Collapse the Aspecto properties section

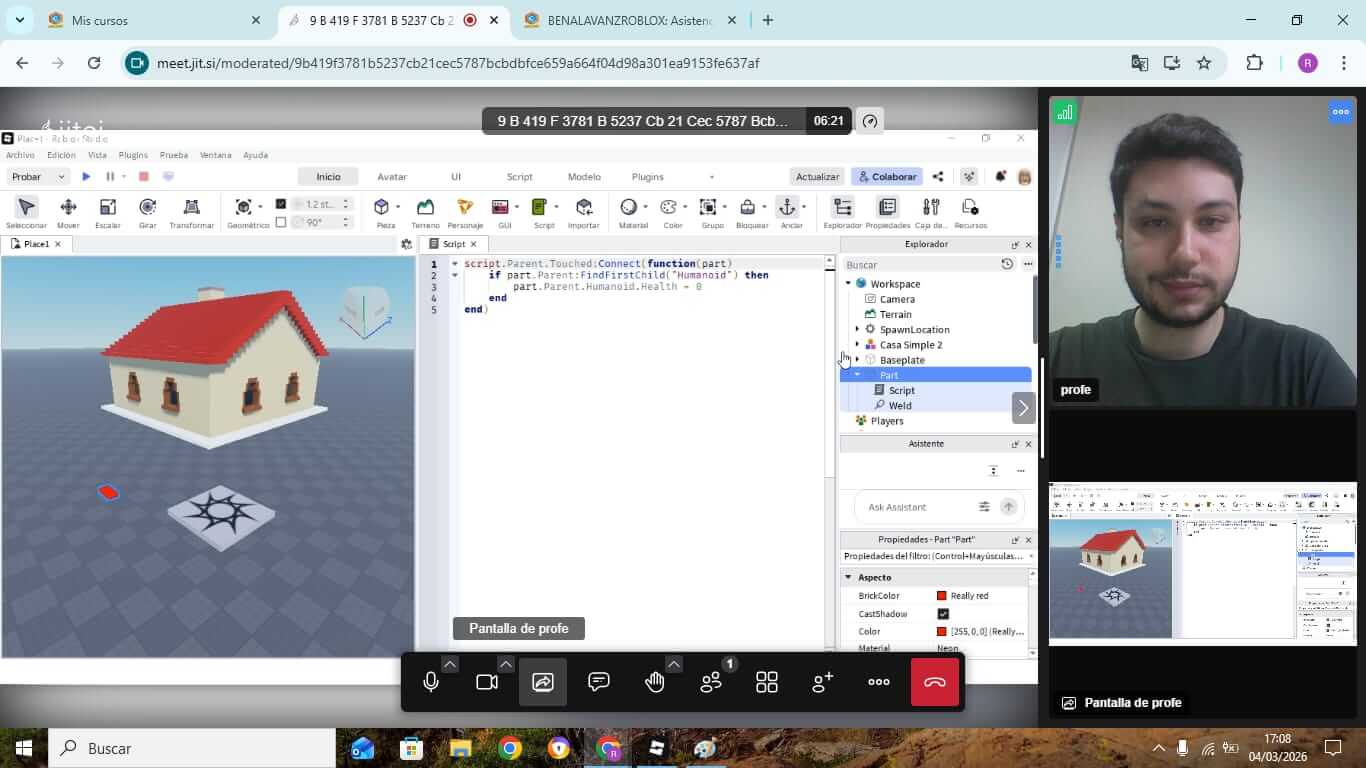[x=848, y=577]
